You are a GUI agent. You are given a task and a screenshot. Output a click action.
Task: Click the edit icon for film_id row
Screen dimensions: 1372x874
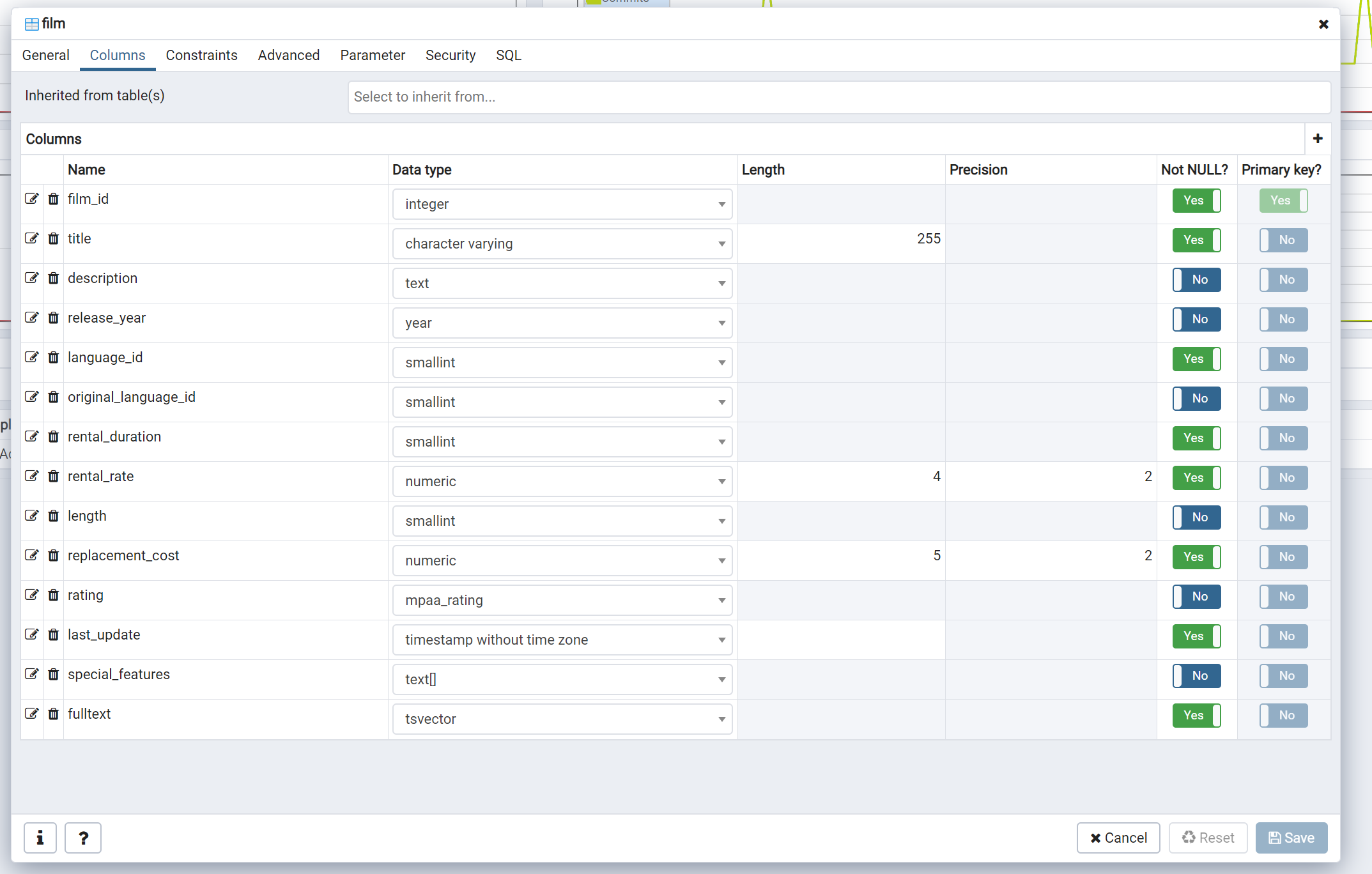pyautogui.click(x=31, y=199)
